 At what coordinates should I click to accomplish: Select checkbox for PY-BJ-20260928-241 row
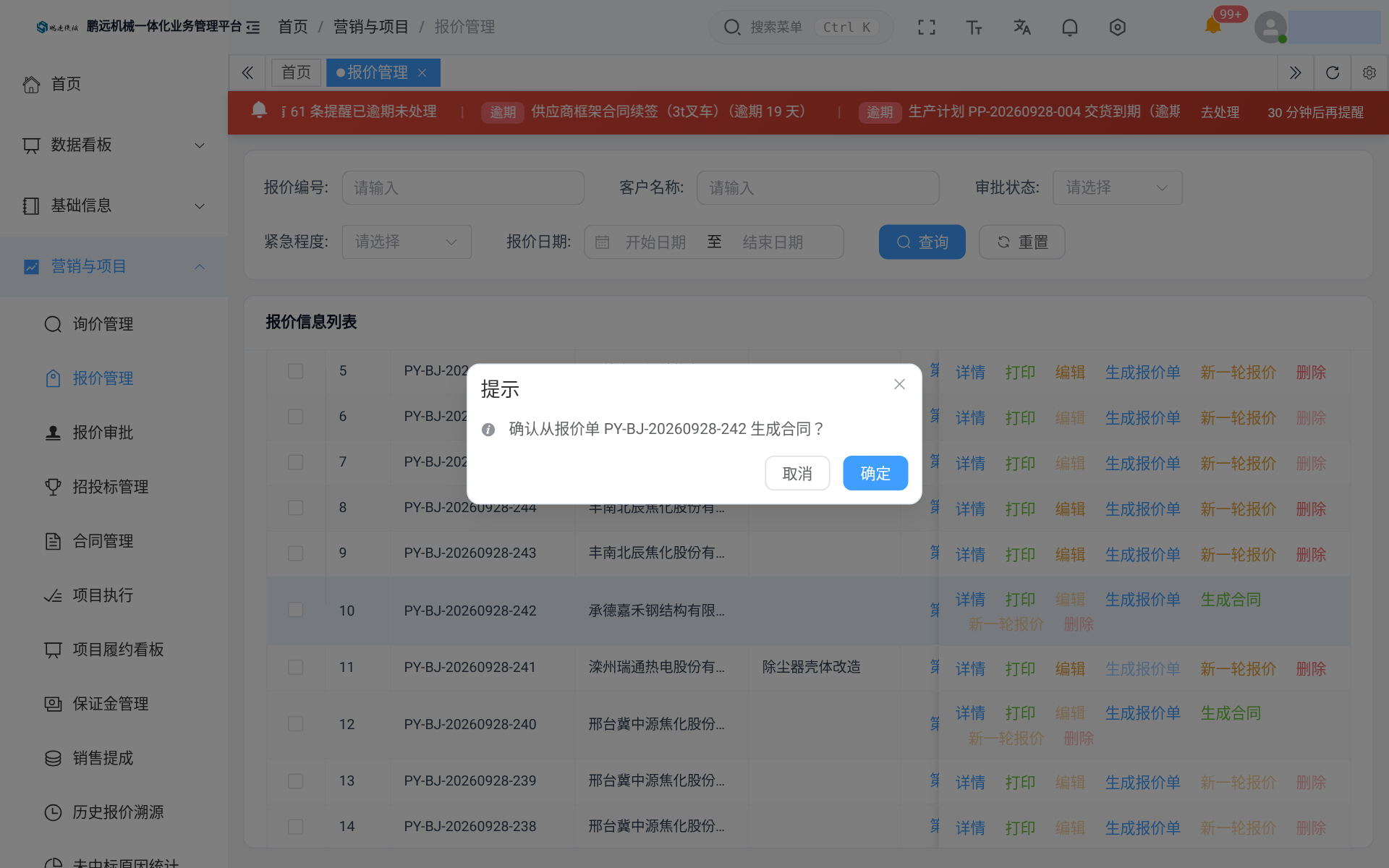coord(295,667)
